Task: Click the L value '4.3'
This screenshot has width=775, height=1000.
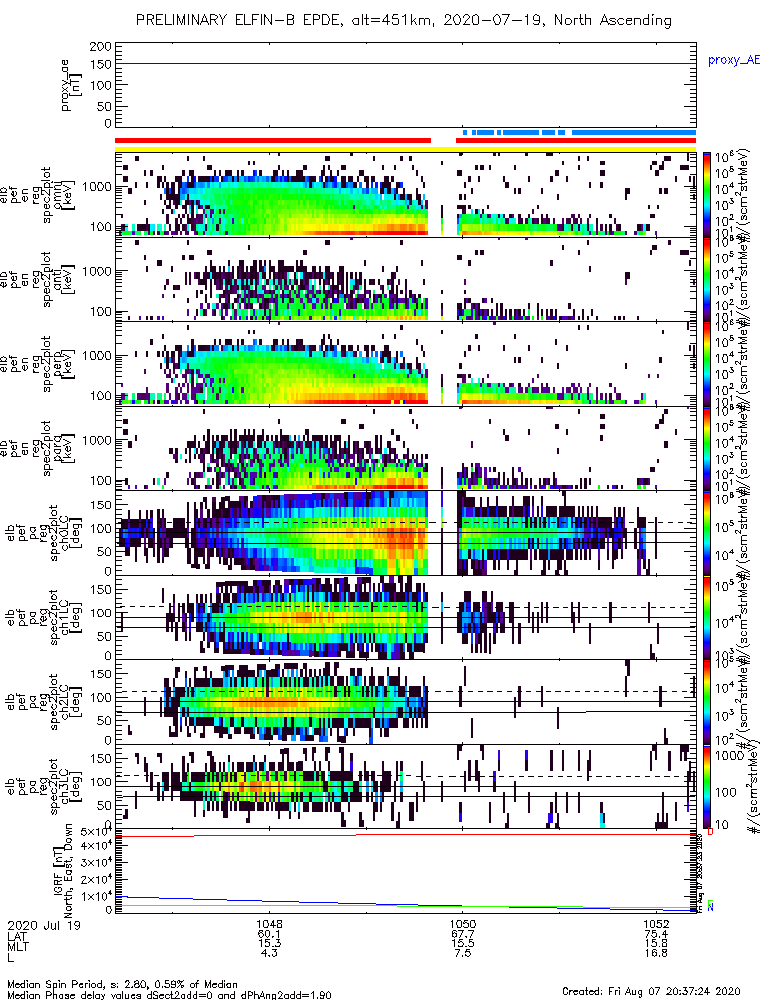Action: pyautogui.click(x=269, y=953)
